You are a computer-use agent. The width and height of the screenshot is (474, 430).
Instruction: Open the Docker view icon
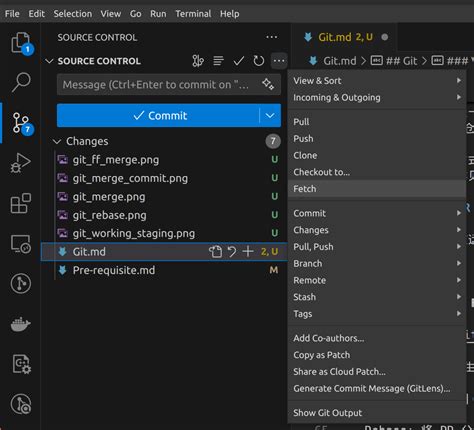click(x=21, y=324)
